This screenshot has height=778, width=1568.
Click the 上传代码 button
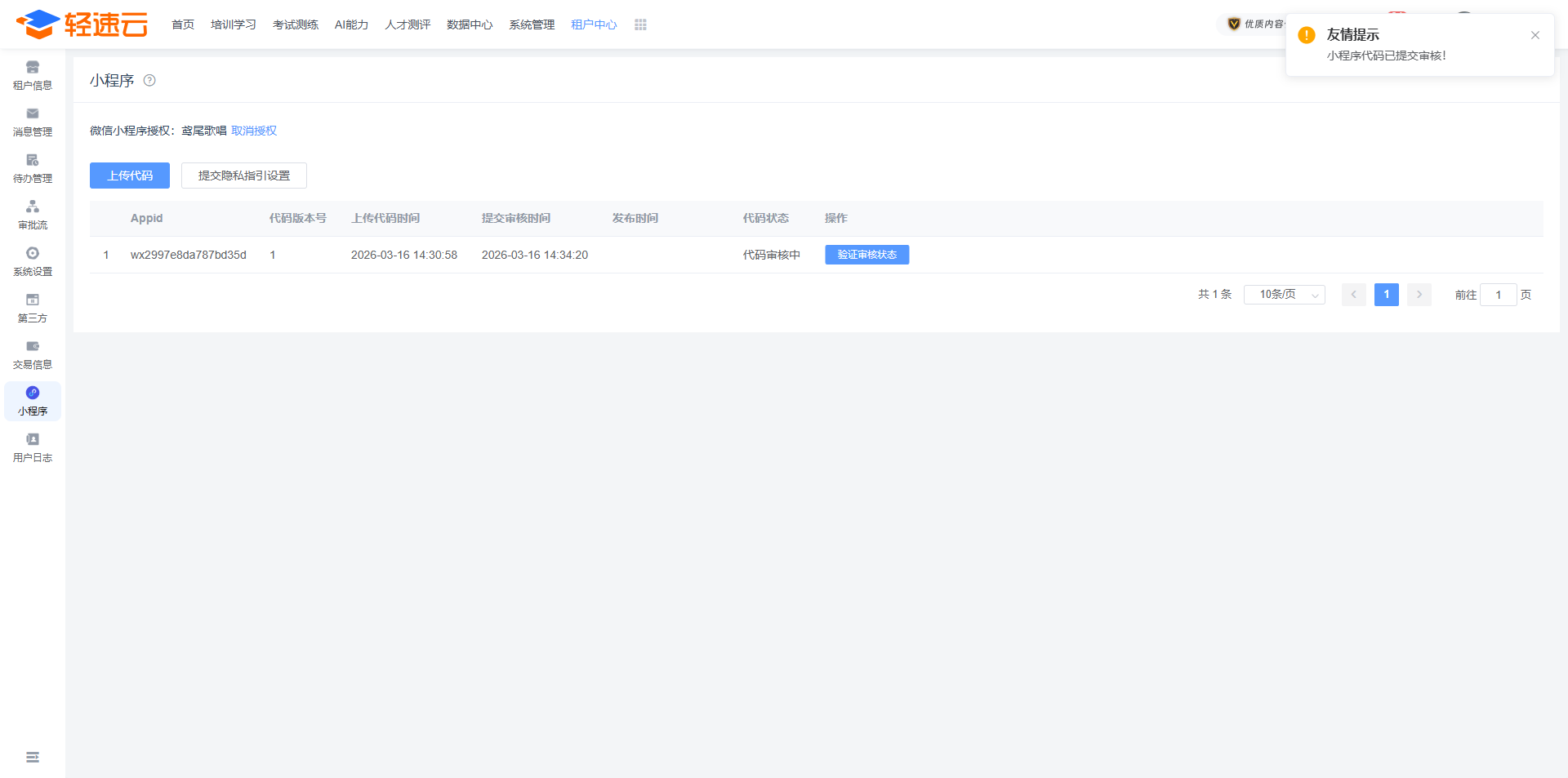(130, 176)
